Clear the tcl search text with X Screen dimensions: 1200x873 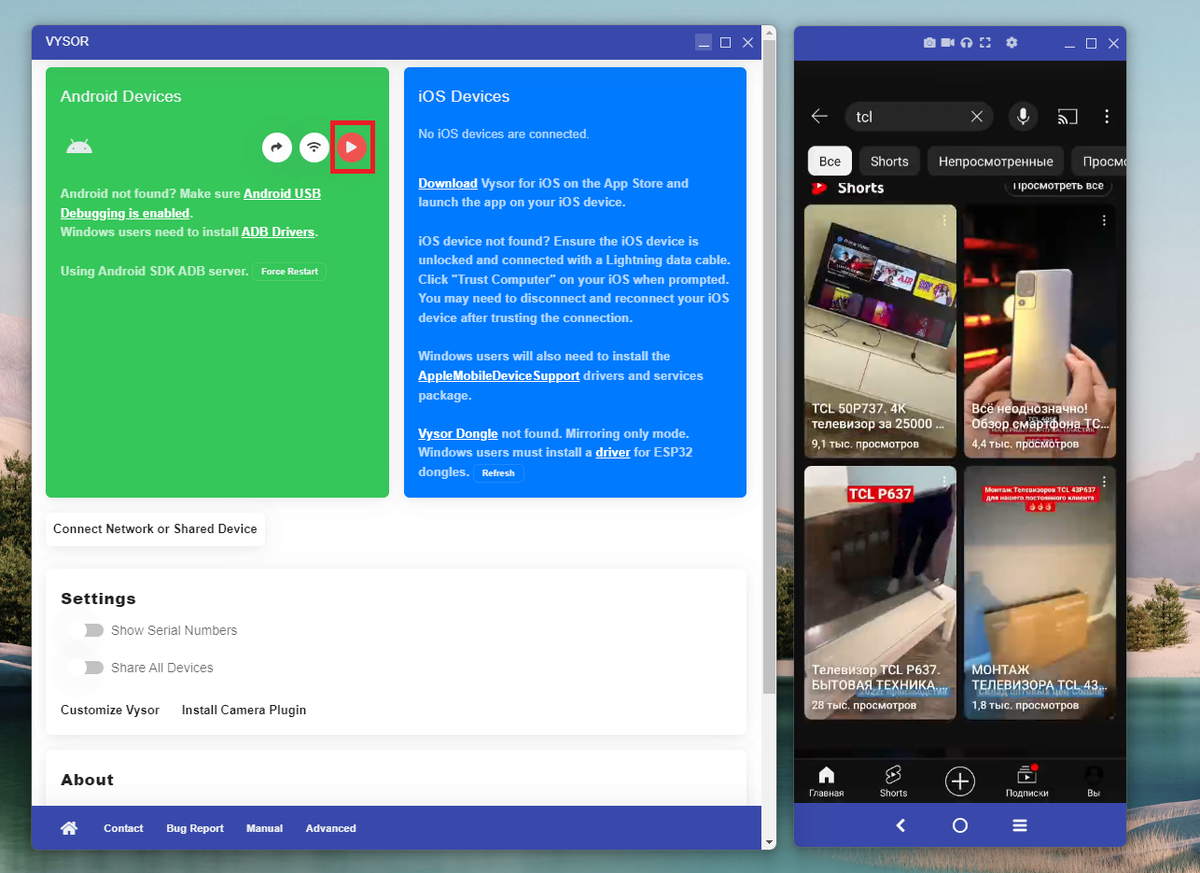(977, 117)
